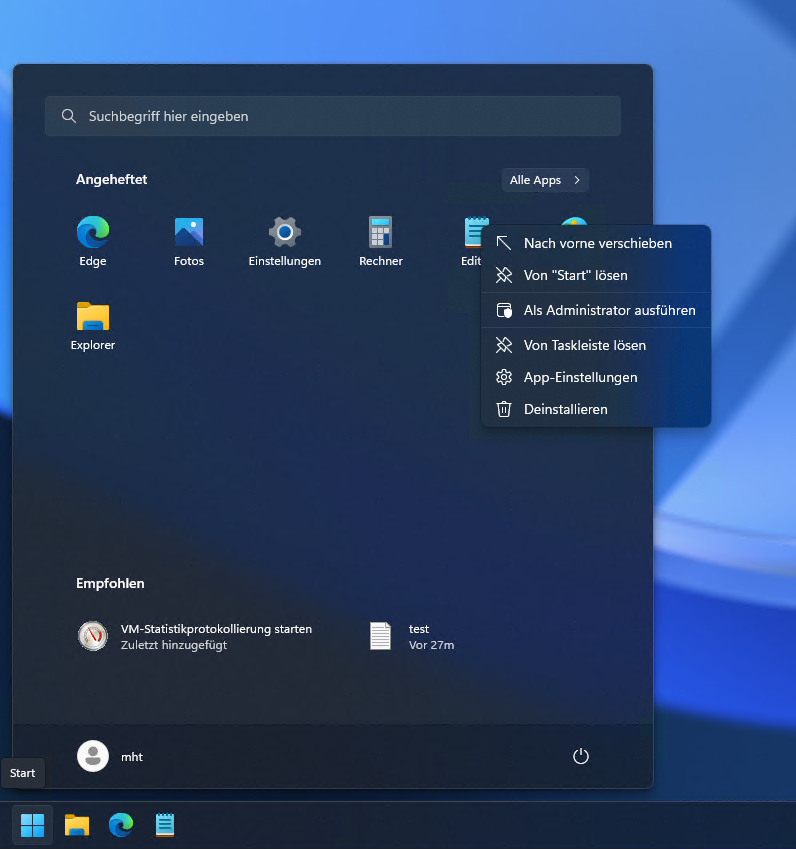This screenshot has width=796, height=849.
Task: Click the Suchbegriff hier eingeben search field
Action: tap(332, 116)
